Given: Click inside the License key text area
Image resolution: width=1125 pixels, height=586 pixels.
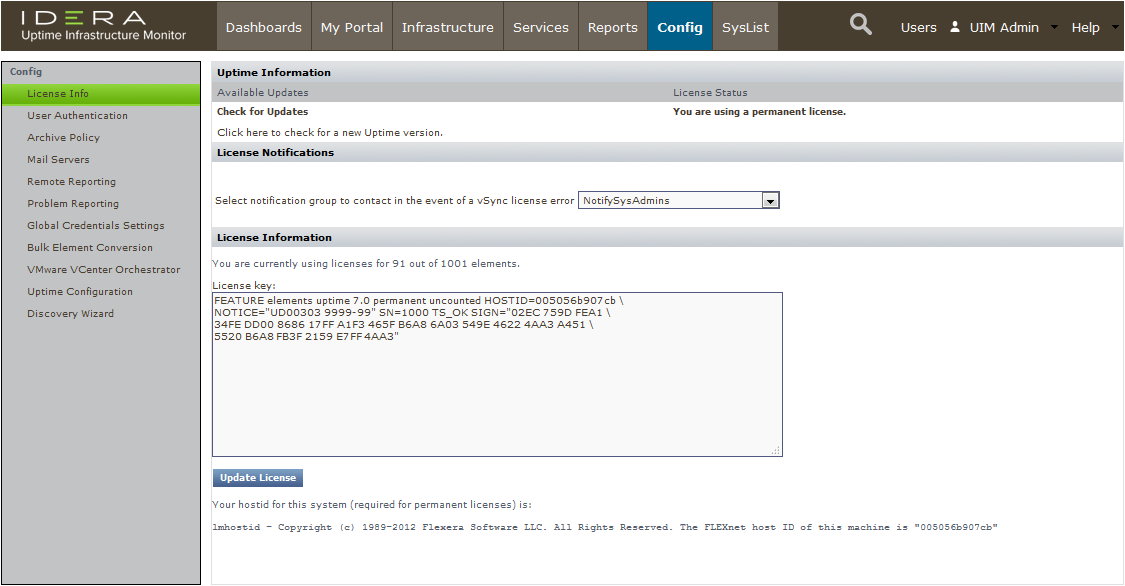Looking at the screenshot, I should 497,374.
